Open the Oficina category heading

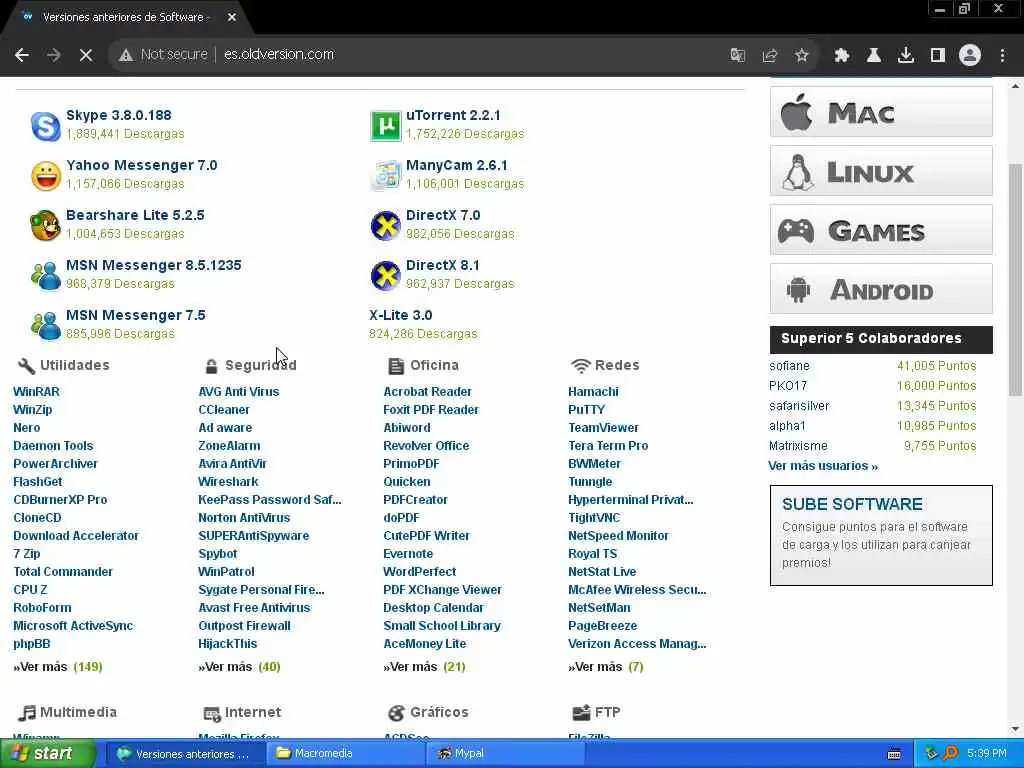pyautogui.click(x=434, y=366)
